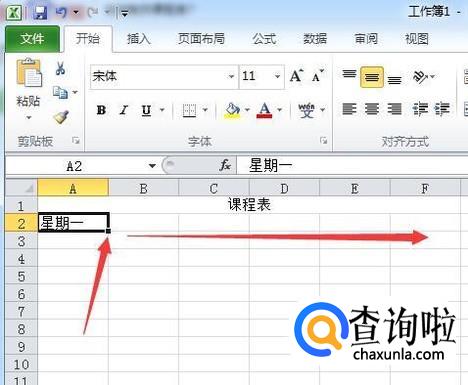468x385 pixels.
Task: Open the font size dropdown
Action: [x=277, y=77]
